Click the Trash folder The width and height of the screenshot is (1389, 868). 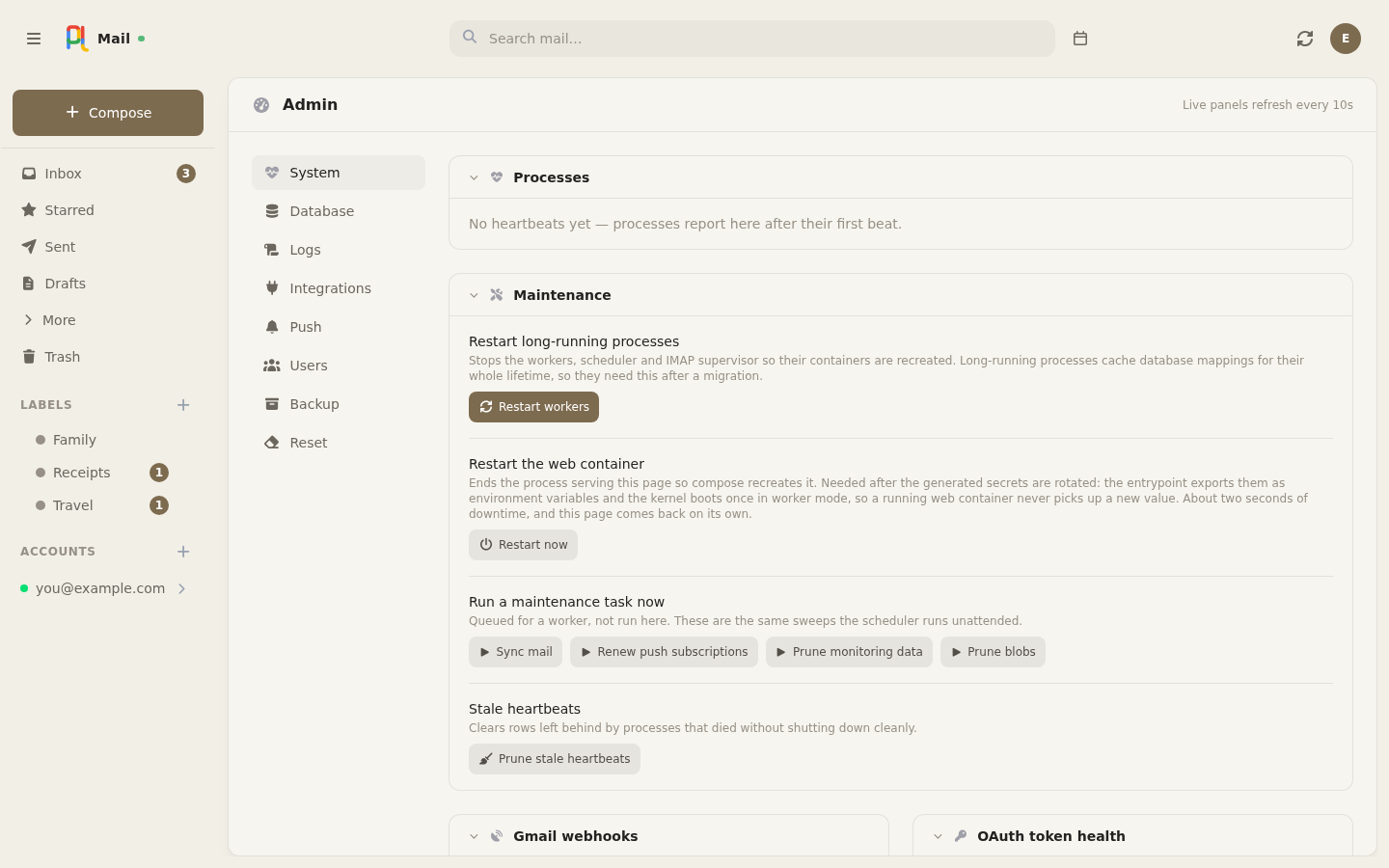point(108,357)
